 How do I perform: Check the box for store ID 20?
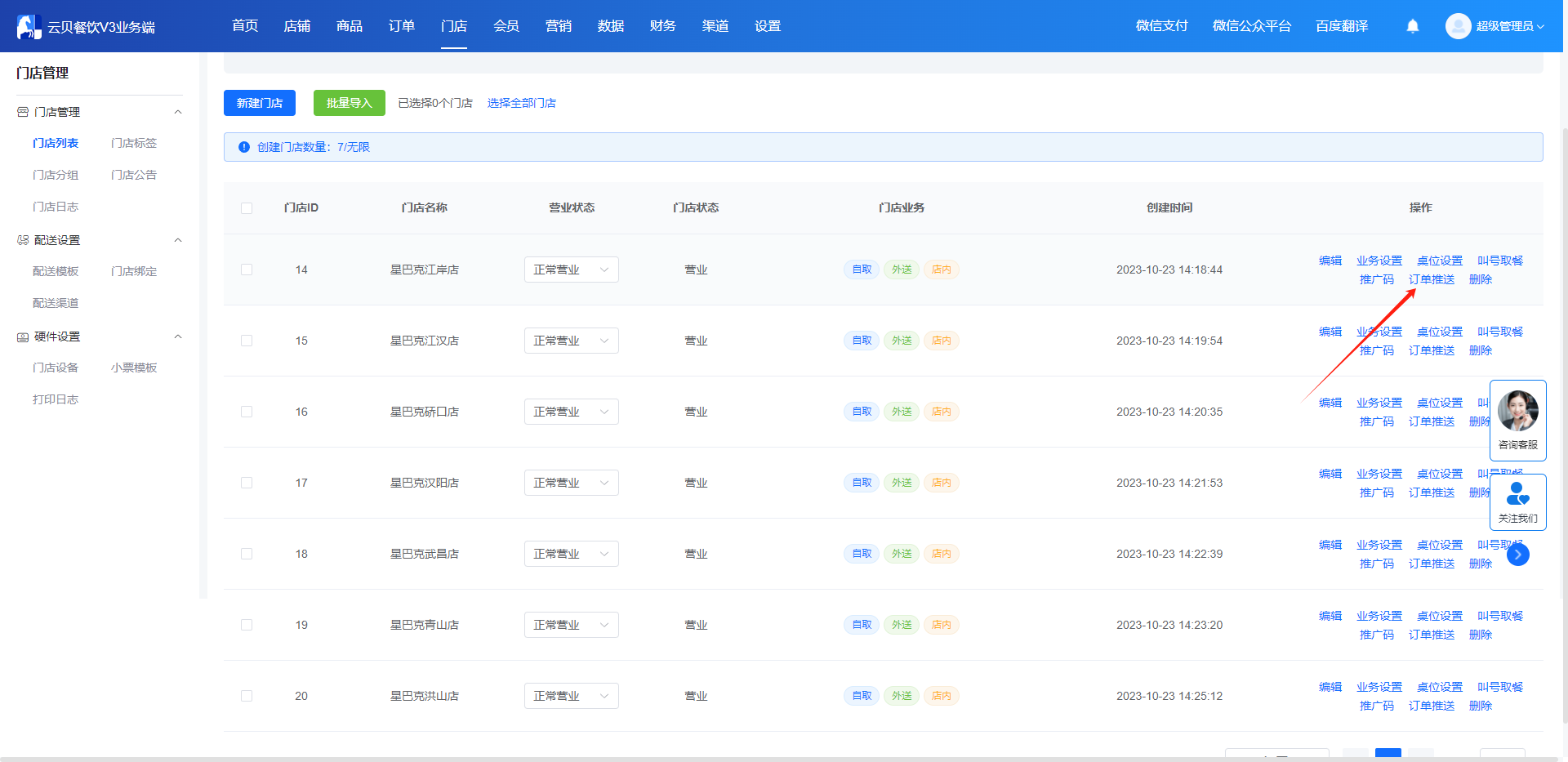point(247,696)
